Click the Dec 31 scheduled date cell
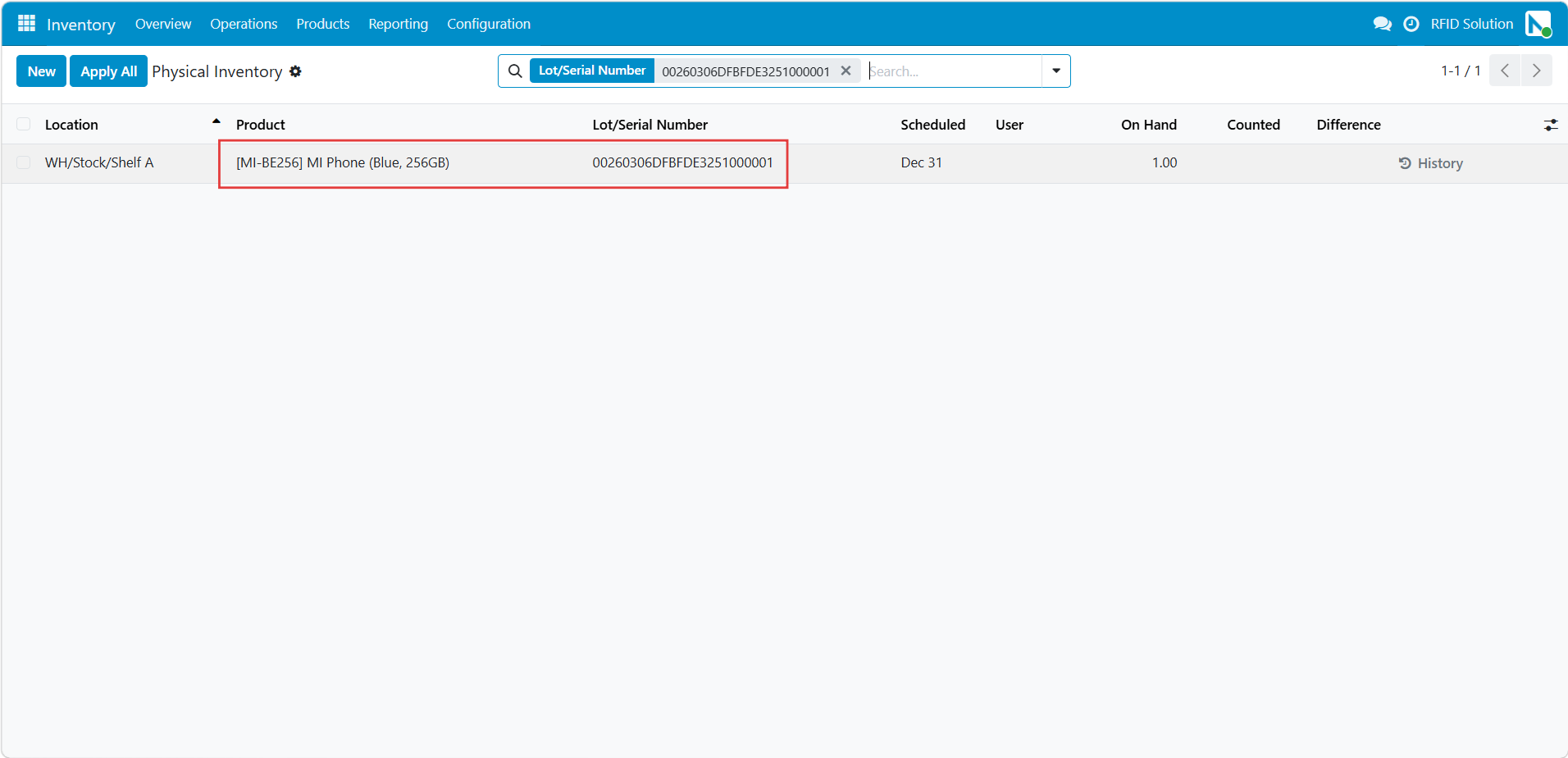Screen dimensions: 1568x758 [921, 162]
